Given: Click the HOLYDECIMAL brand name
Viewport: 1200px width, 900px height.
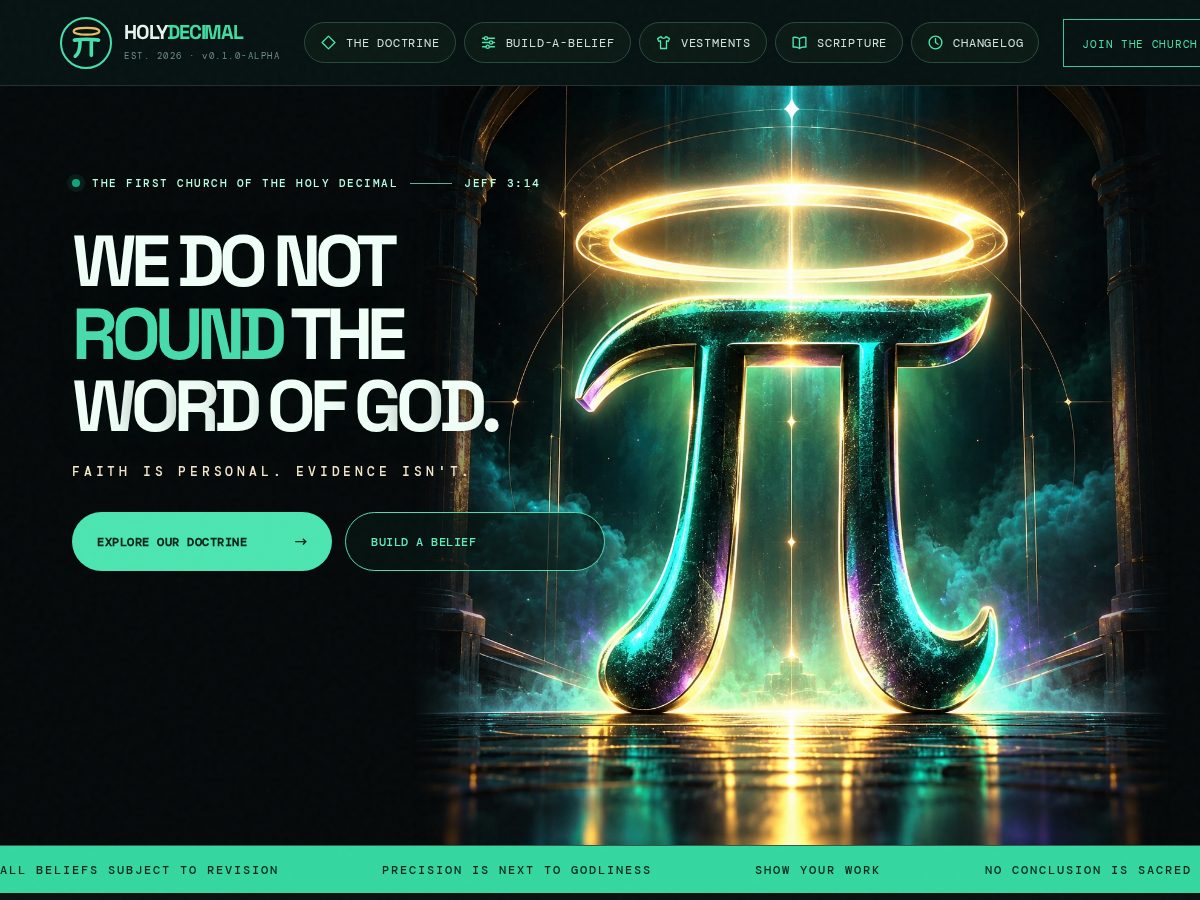Looking at the screenshot, I should click(183, 33).
